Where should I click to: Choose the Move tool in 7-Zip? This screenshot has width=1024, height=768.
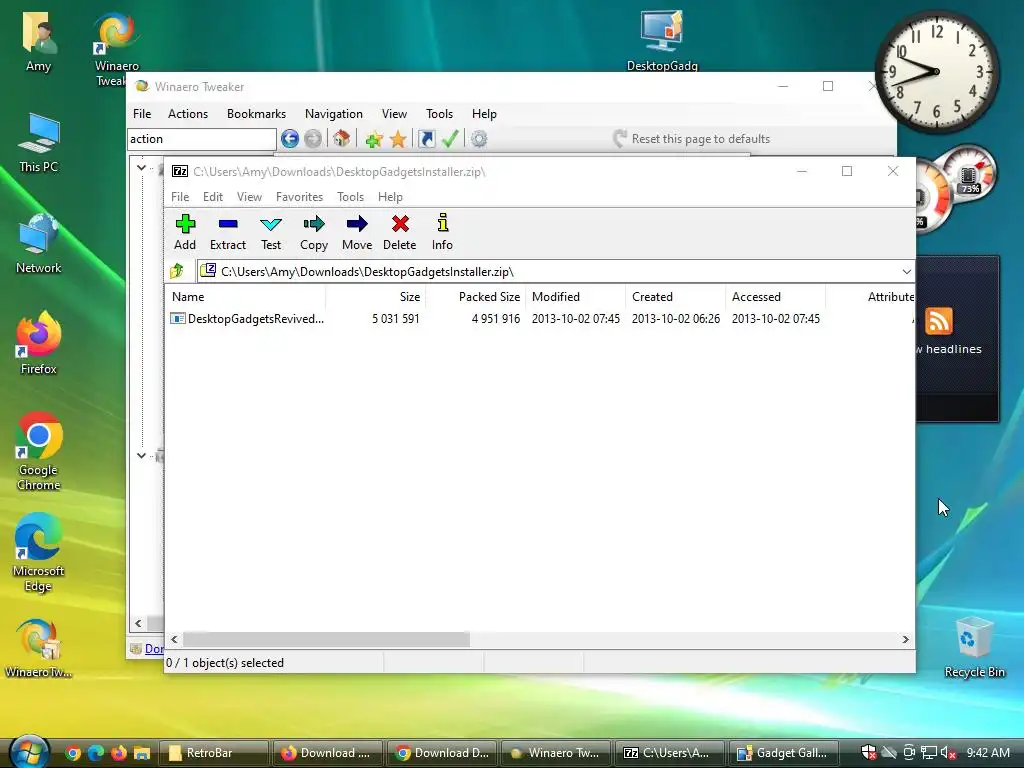click(357, 232)
